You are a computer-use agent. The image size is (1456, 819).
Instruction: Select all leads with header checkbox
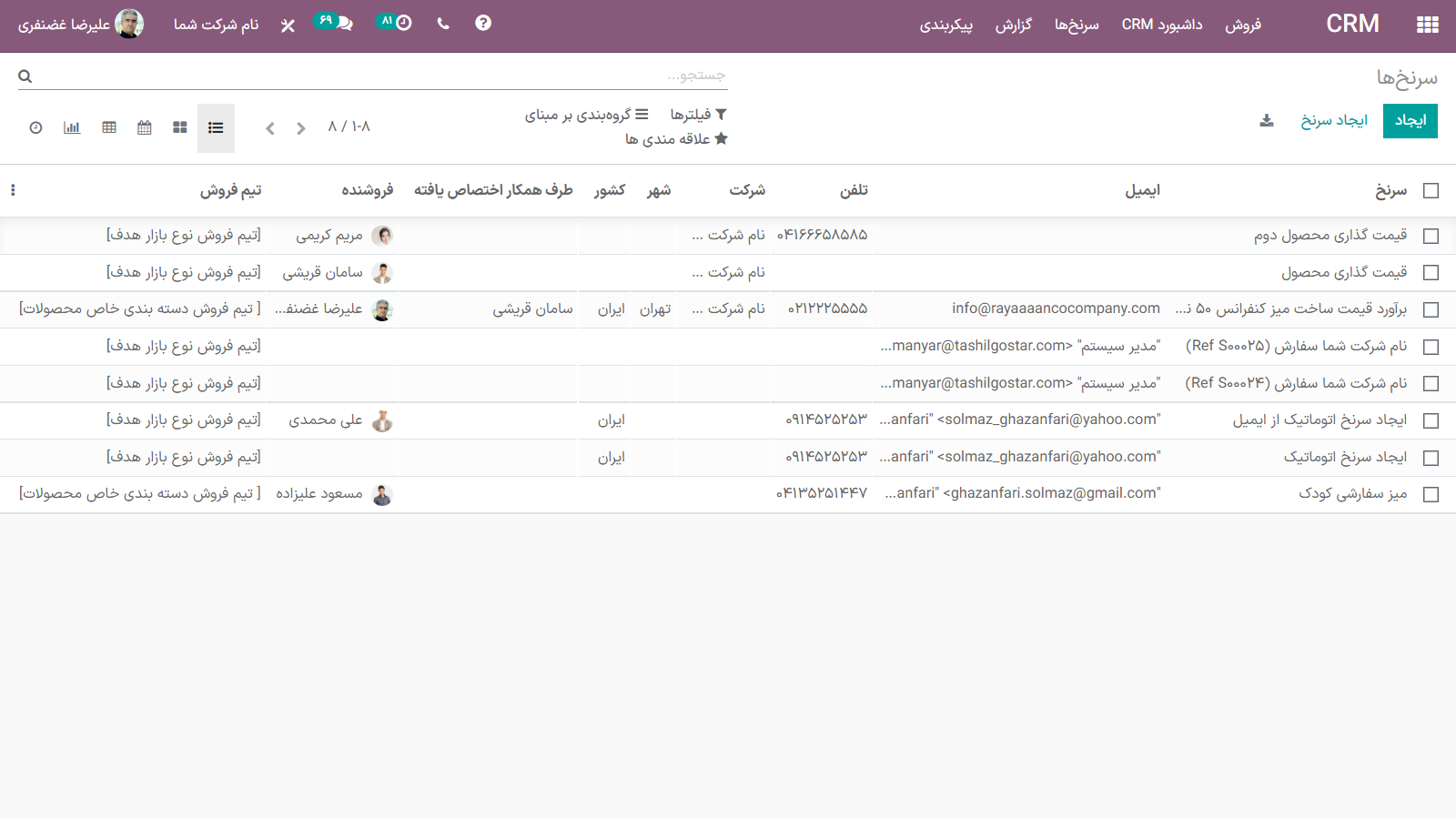(x=1431, y=191)
